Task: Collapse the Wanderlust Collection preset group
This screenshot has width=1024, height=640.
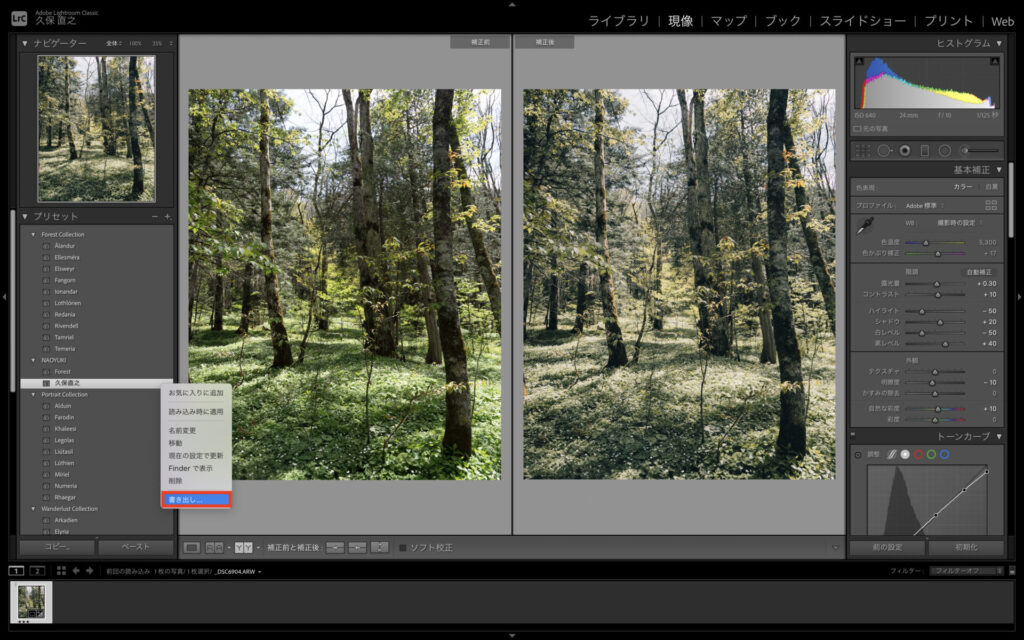Action: pyautogui.click(x=33, y=509)
